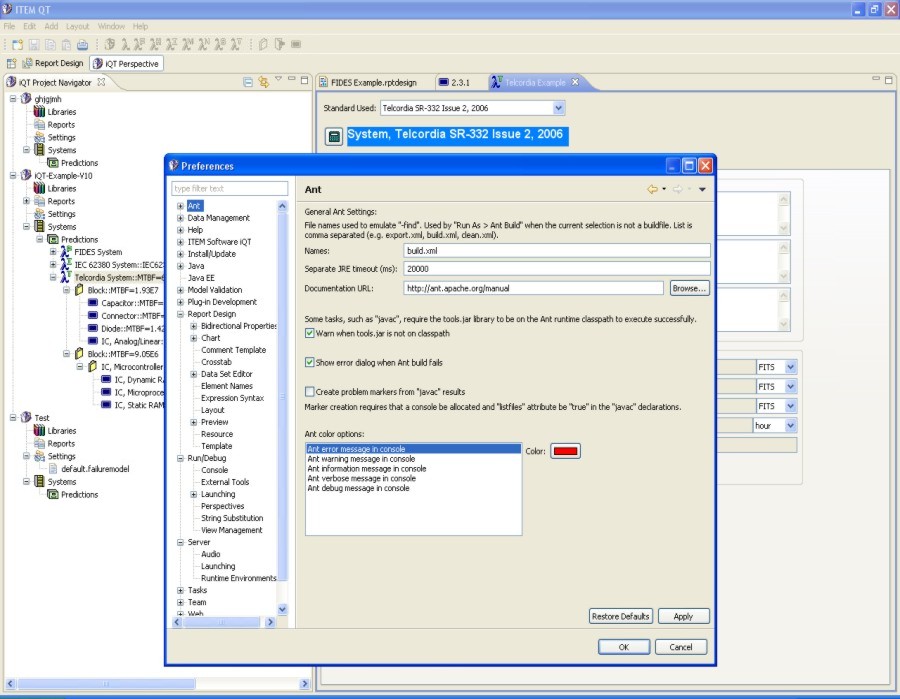The image size is (900, 699).
Task: Open the Standard Used dropdown
Action: [558, 108]
